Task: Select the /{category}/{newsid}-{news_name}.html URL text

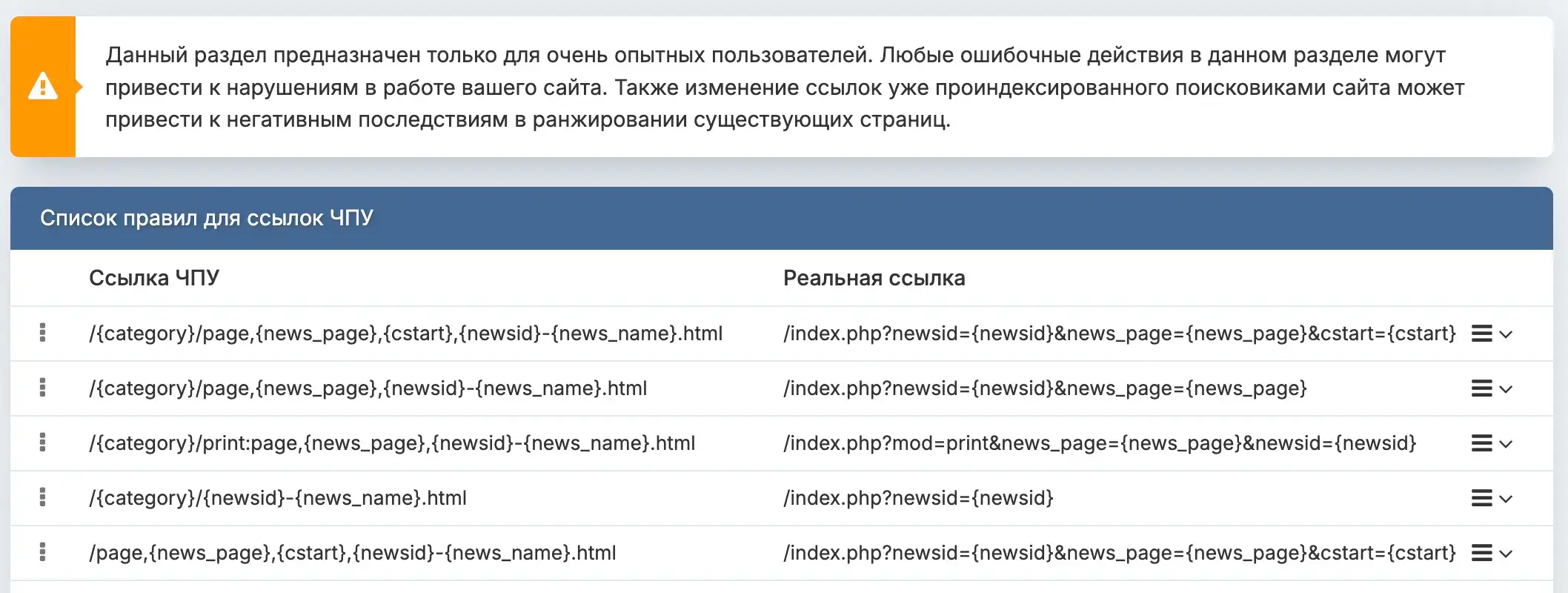Action: tap(278, 498)
